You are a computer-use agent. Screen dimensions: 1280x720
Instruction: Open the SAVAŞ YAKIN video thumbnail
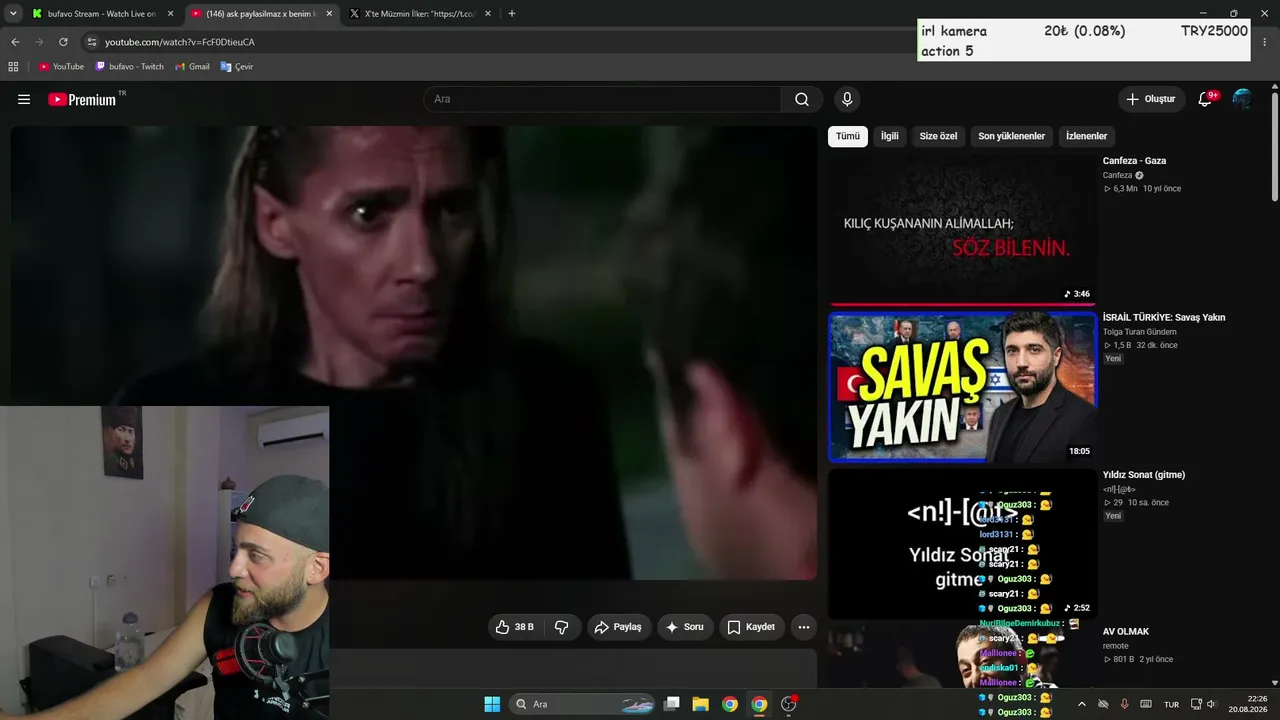pos(962,387)
